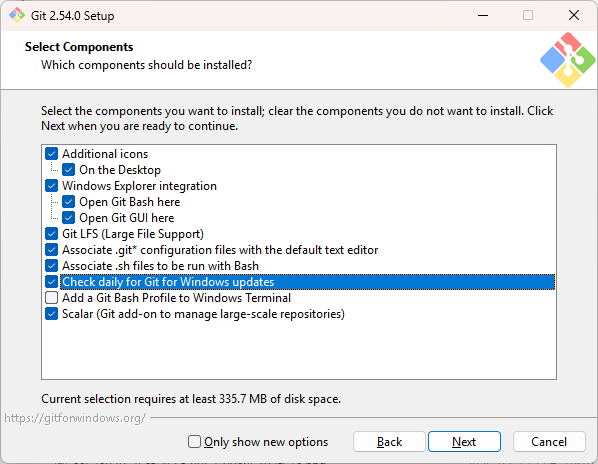Click the large Git logo in the header

[x=568, y=60]
